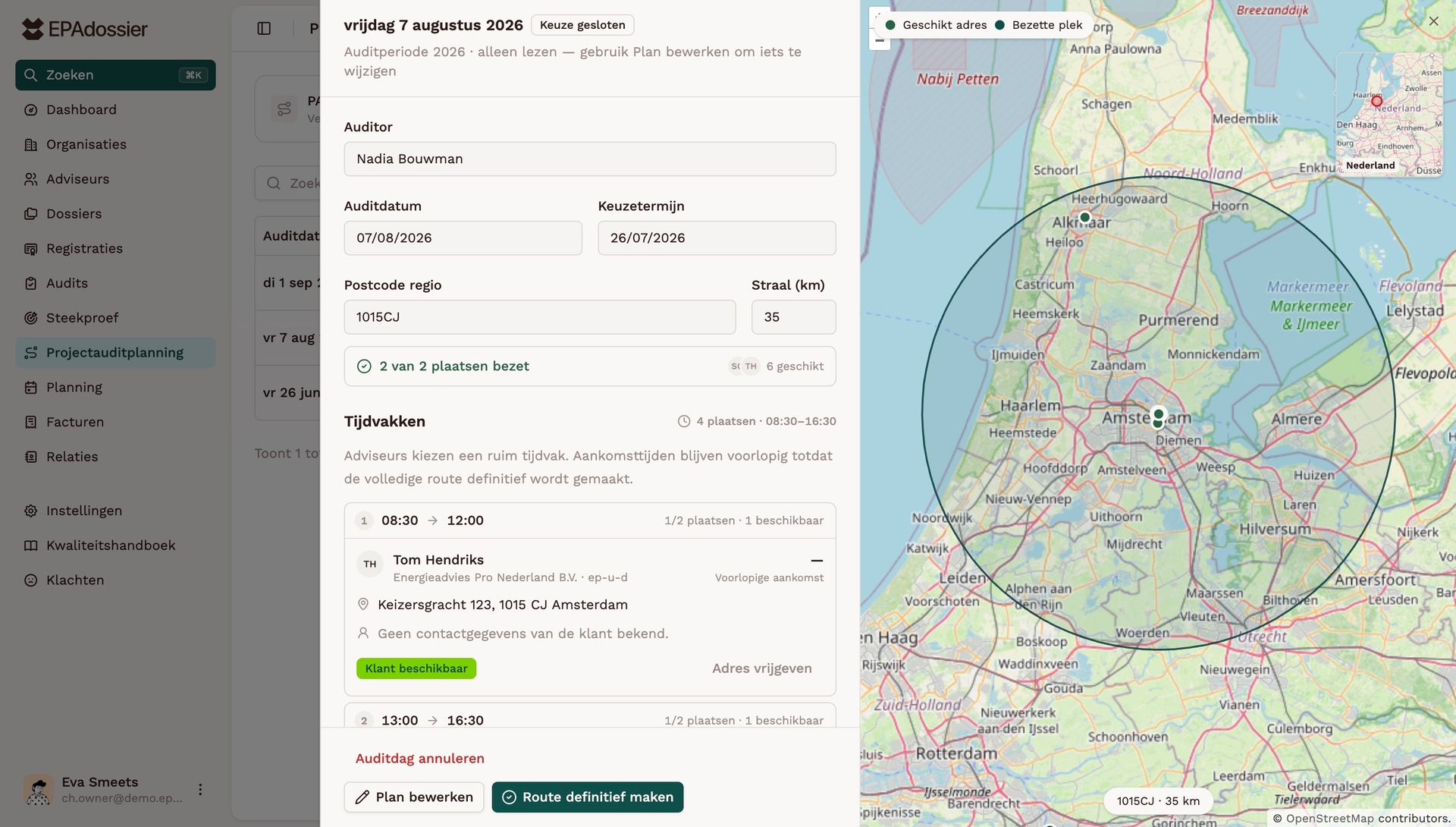This screenshot has width=1456, height=827.
Task: Click the Alkmaar address marker on the map
Action: (x=1085, y=218)
